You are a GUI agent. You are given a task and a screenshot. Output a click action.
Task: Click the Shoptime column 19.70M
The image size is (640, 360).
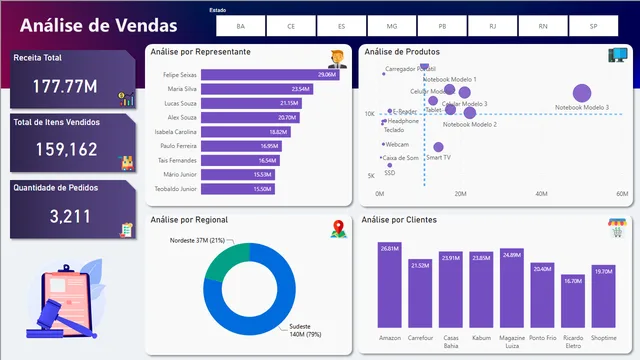tap(604, 296)
